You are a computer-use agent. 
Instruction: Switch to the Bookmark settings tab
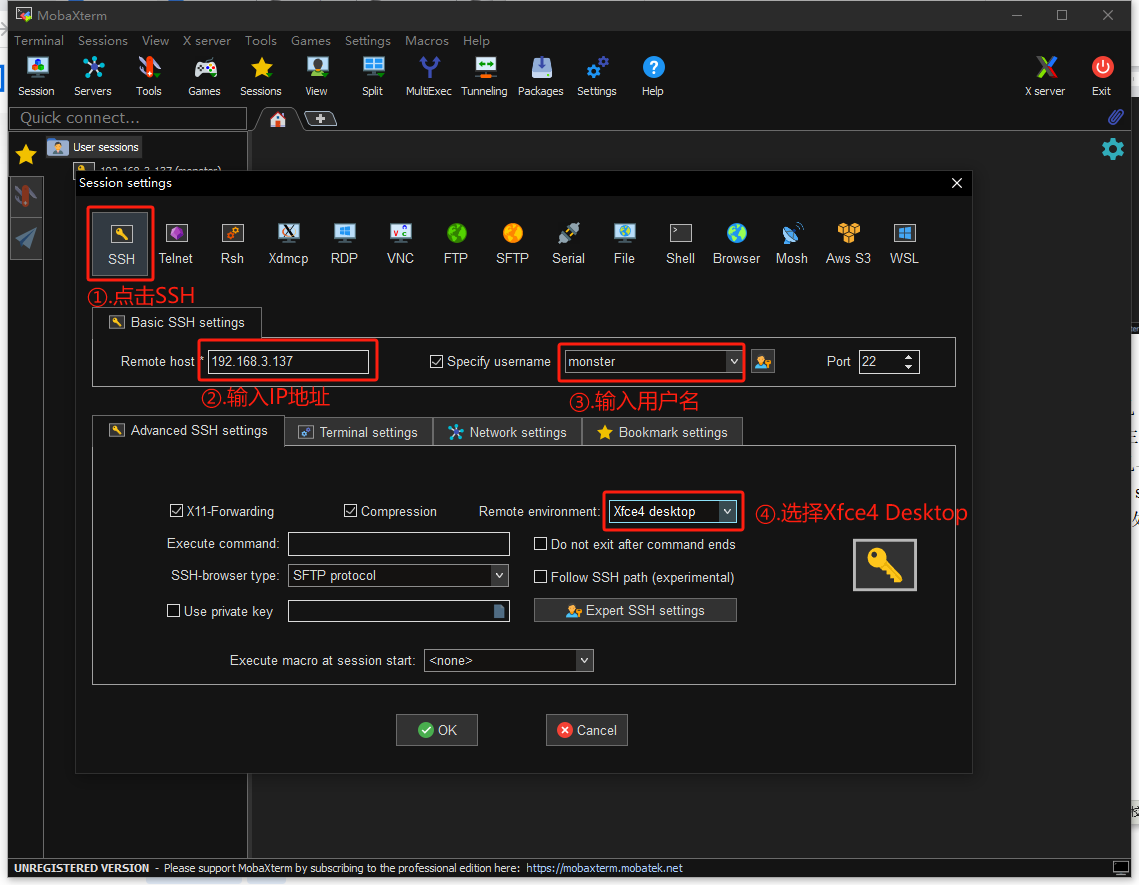(662, 432)
